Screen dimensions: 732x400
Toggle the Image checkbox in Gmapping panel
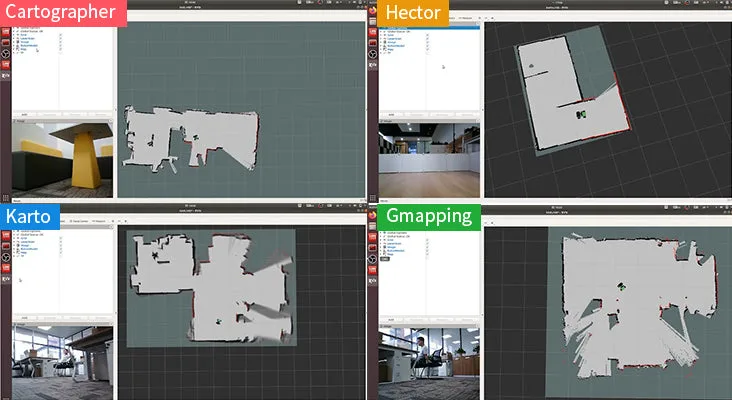(x=427, y=247)
